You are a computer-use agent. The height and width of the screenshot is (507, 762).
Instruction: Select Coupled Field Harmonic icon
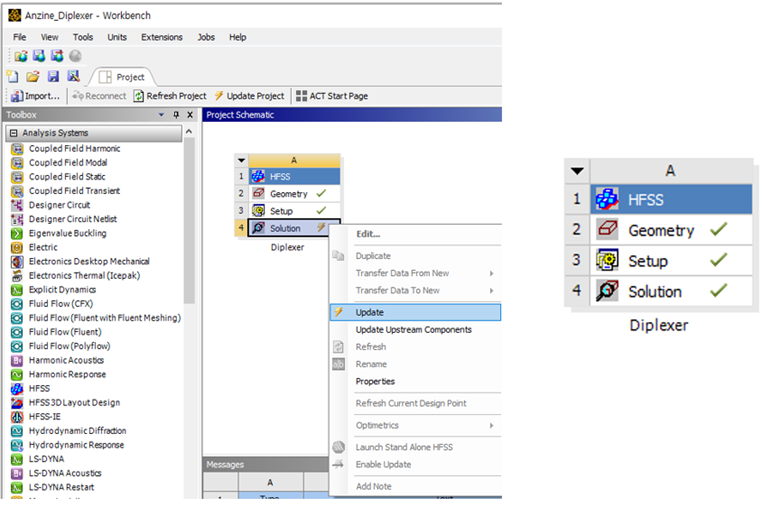pyautogui.click(x=17, y=149)
